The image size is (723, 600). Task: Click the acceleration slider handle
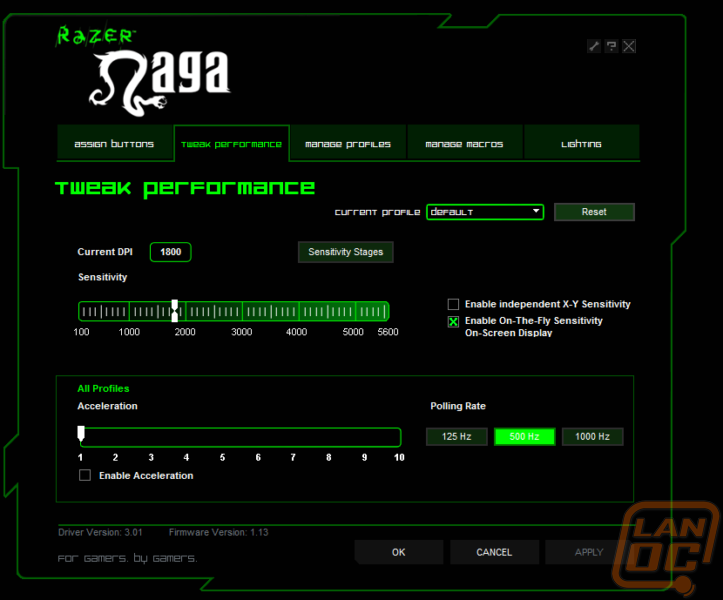[x=81, y=434]
